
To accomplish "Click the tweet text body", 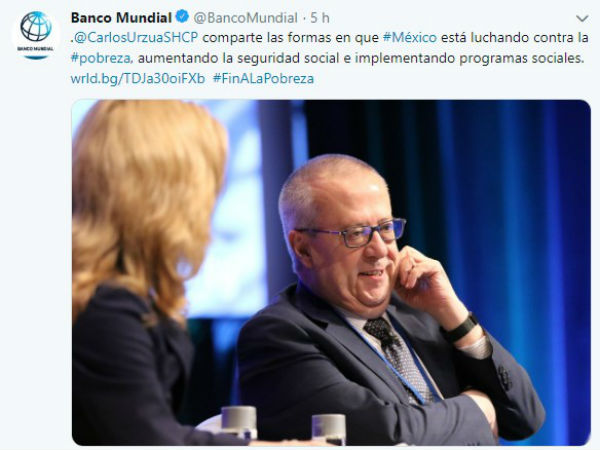I will pyautogui.click(x=329, y=58).
